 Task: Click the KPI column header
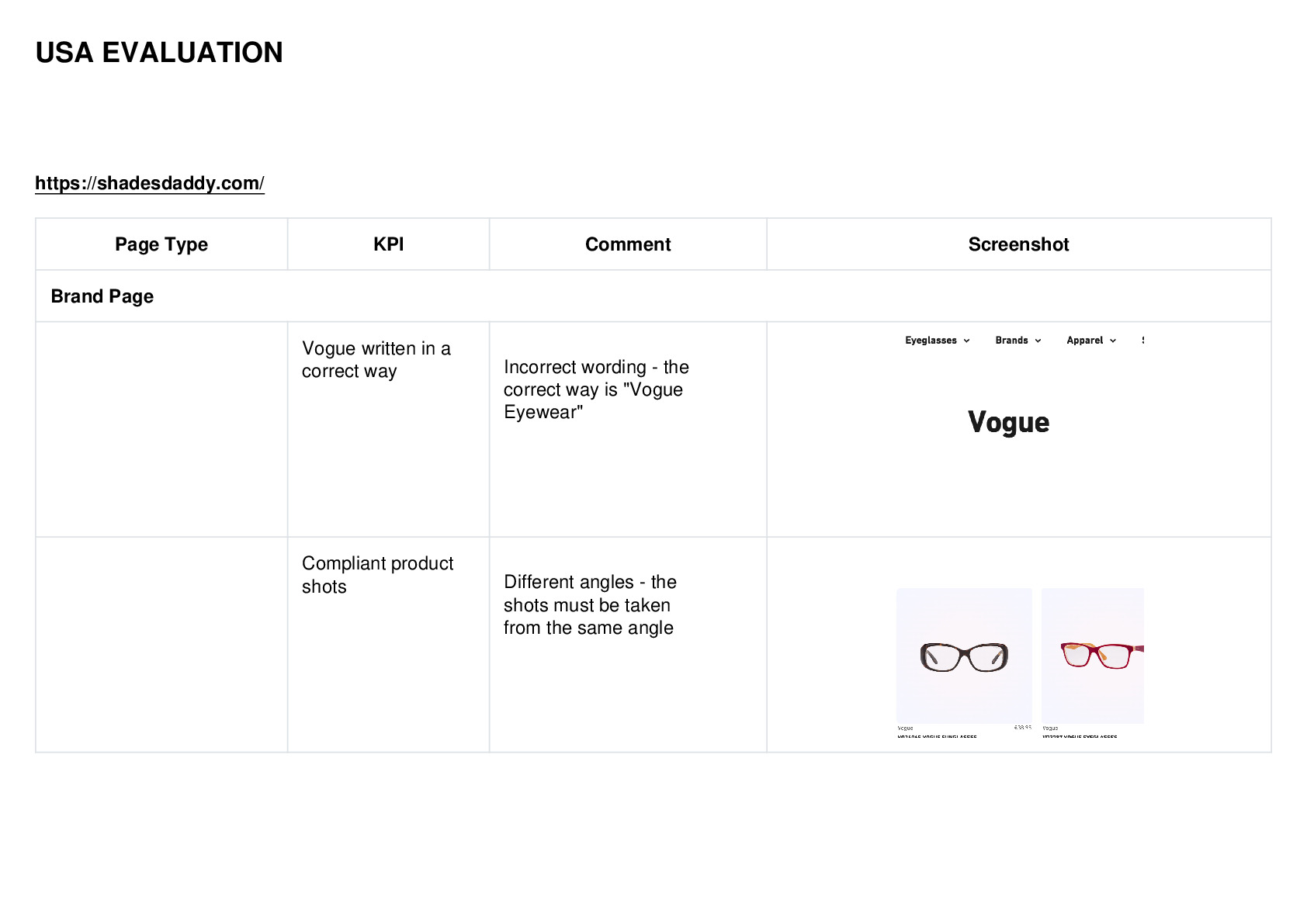pos(389,244)
